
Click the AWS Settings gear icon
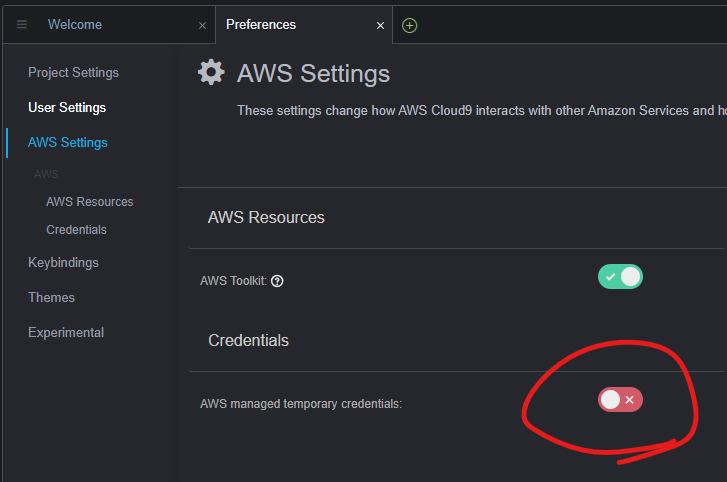tap(211, 72)
